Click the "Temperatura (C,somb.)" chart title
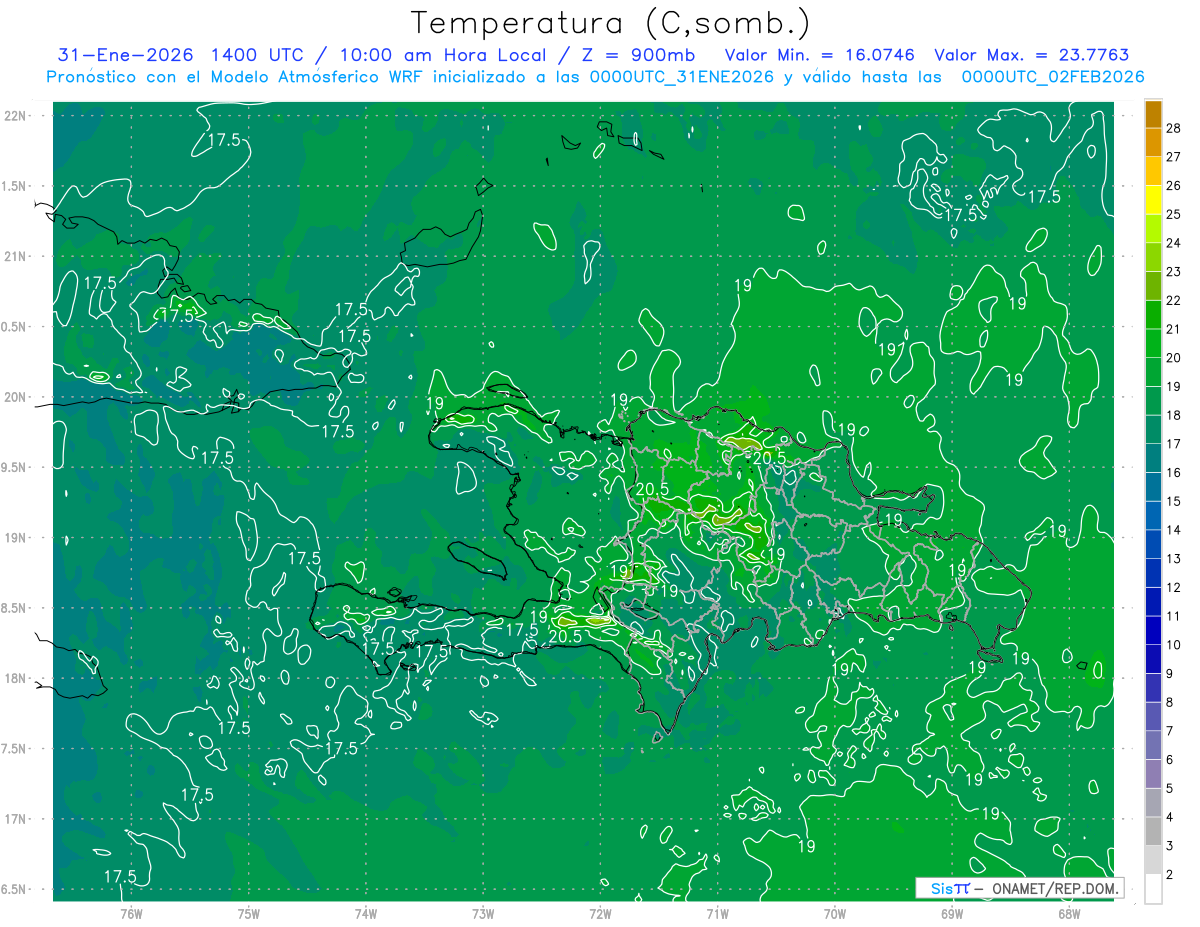Screen dimensions: 1200x927 [x=611, y=23]
